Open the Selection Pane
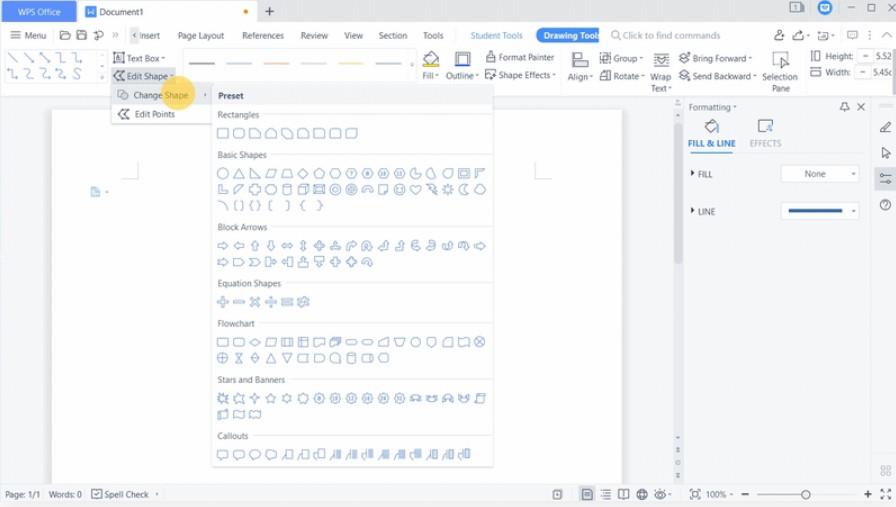Viewport: 896px width, 507px height. pyautogui.click(x=780, y=72)
